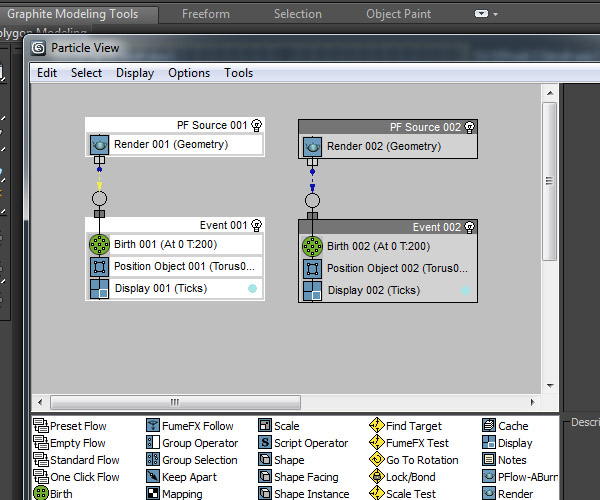Viewport: 600px width, 500px height.
Task: Click Display 002 cyan color swatch
Action: tap(465, 290)
